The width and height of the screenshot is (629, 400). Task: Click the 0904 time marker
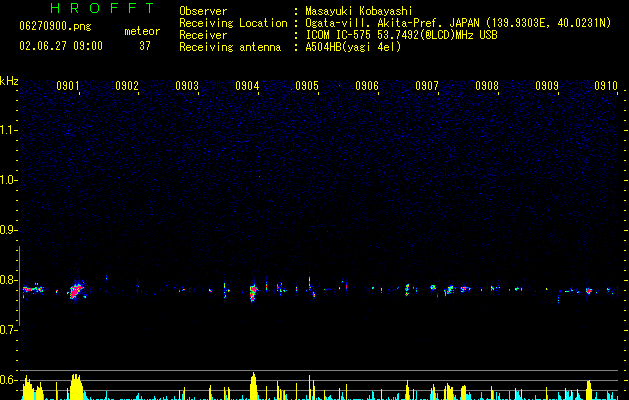coord(247,86)
